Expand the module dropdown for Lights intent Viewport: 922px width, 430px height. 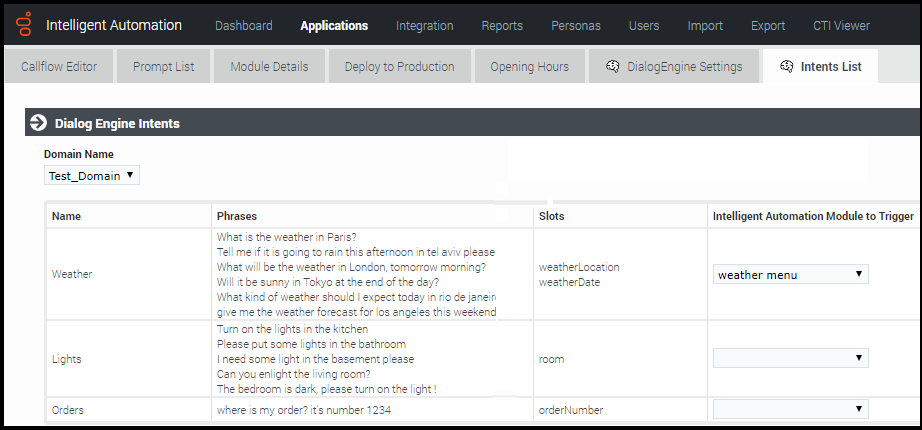[x=790, y=358]
